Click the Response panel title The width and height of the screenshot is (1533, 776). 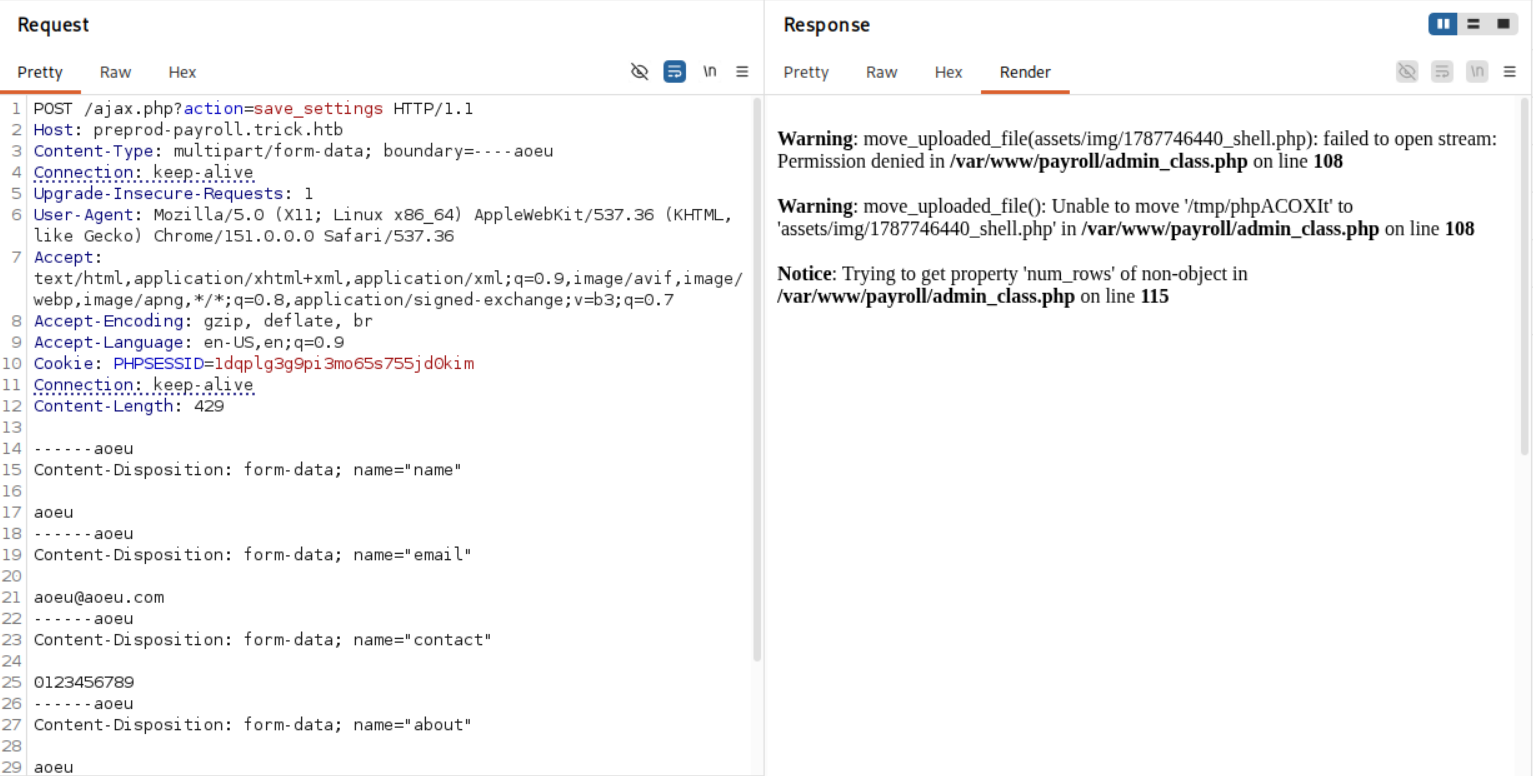pyautogui.click(x=826, y=25)
